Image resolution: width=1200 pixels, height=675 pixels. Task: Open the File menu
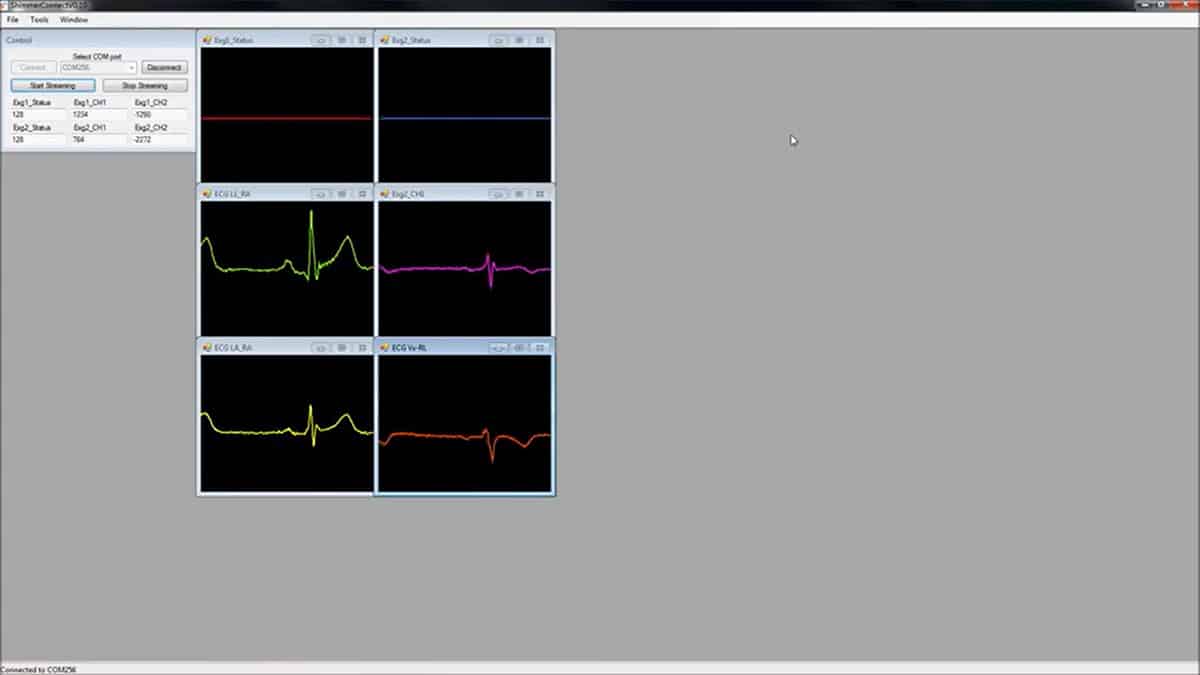pyautogui.click(x=13, y=20)
